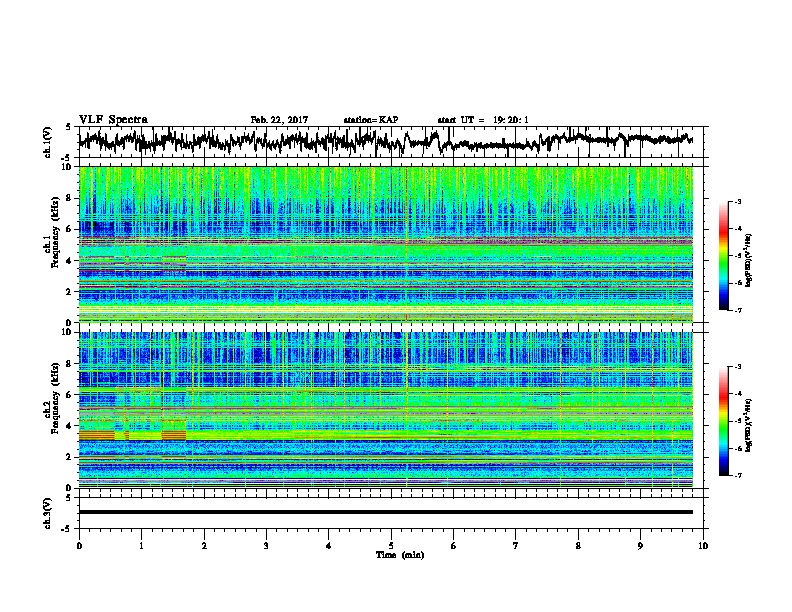The image size is (792, 612).
Task: Select the date Feb. 22, 2017
Action: (x=279, y=120)
